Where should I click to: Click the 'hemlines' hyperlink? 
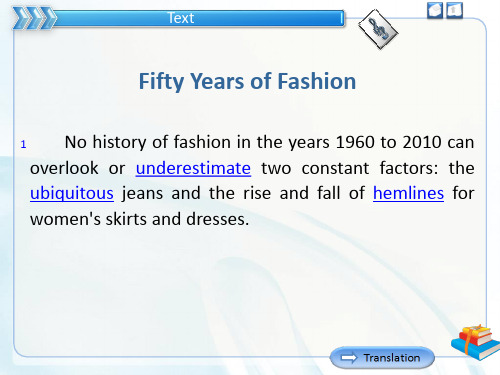pyautogui.click(x=408, y=193)
